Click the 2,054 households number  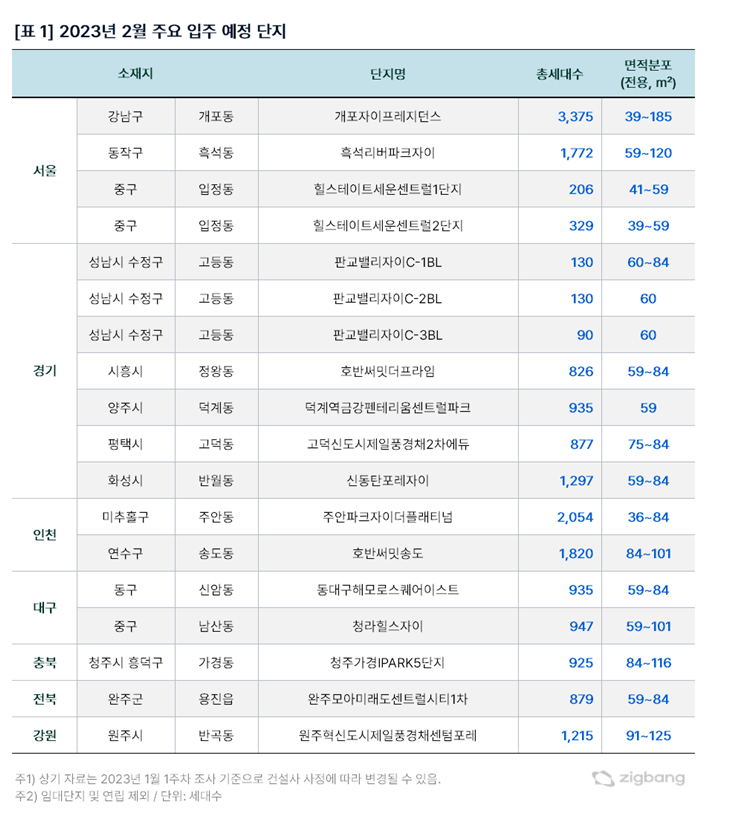click(x=575, y=517)
